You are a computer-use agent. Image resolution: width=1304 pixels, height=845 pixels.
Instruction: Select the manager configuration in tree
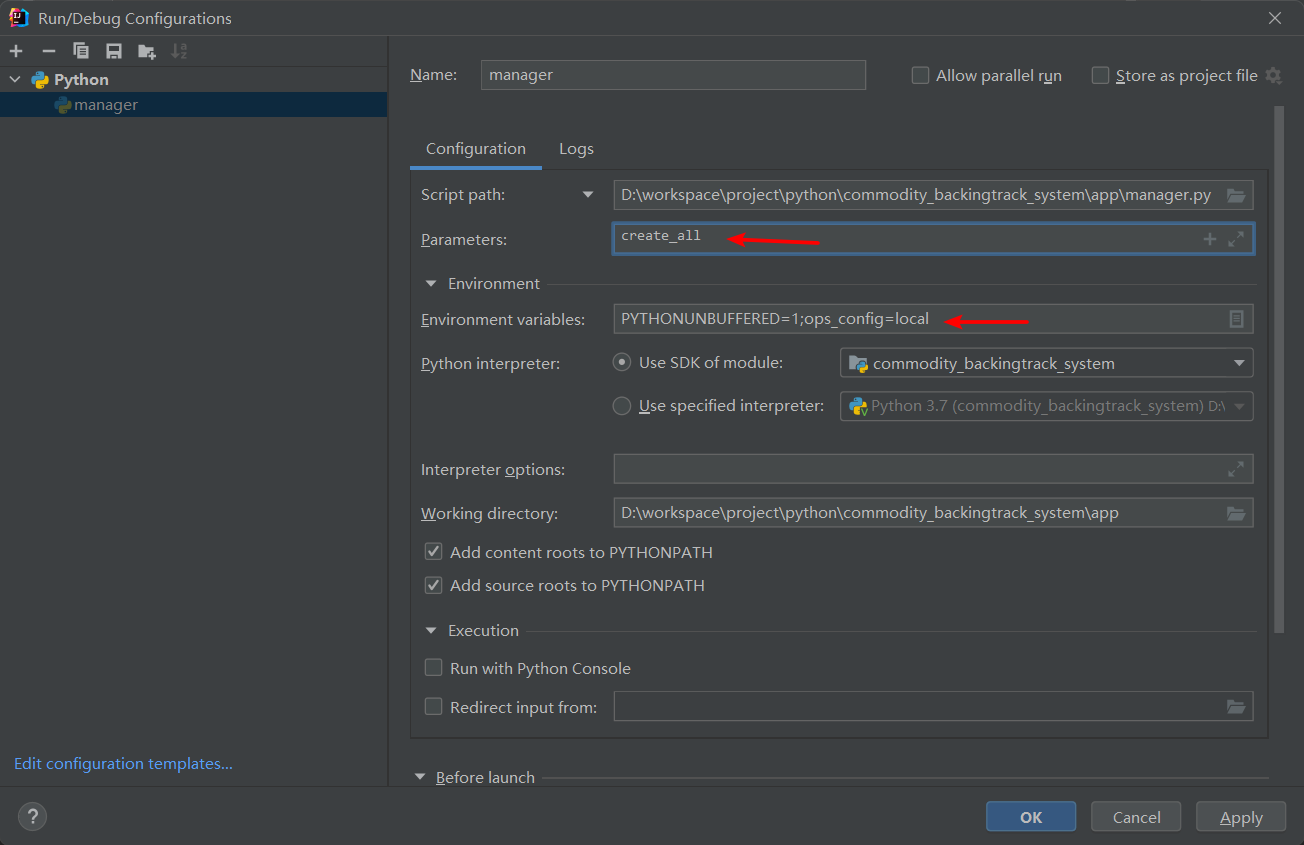193,105
